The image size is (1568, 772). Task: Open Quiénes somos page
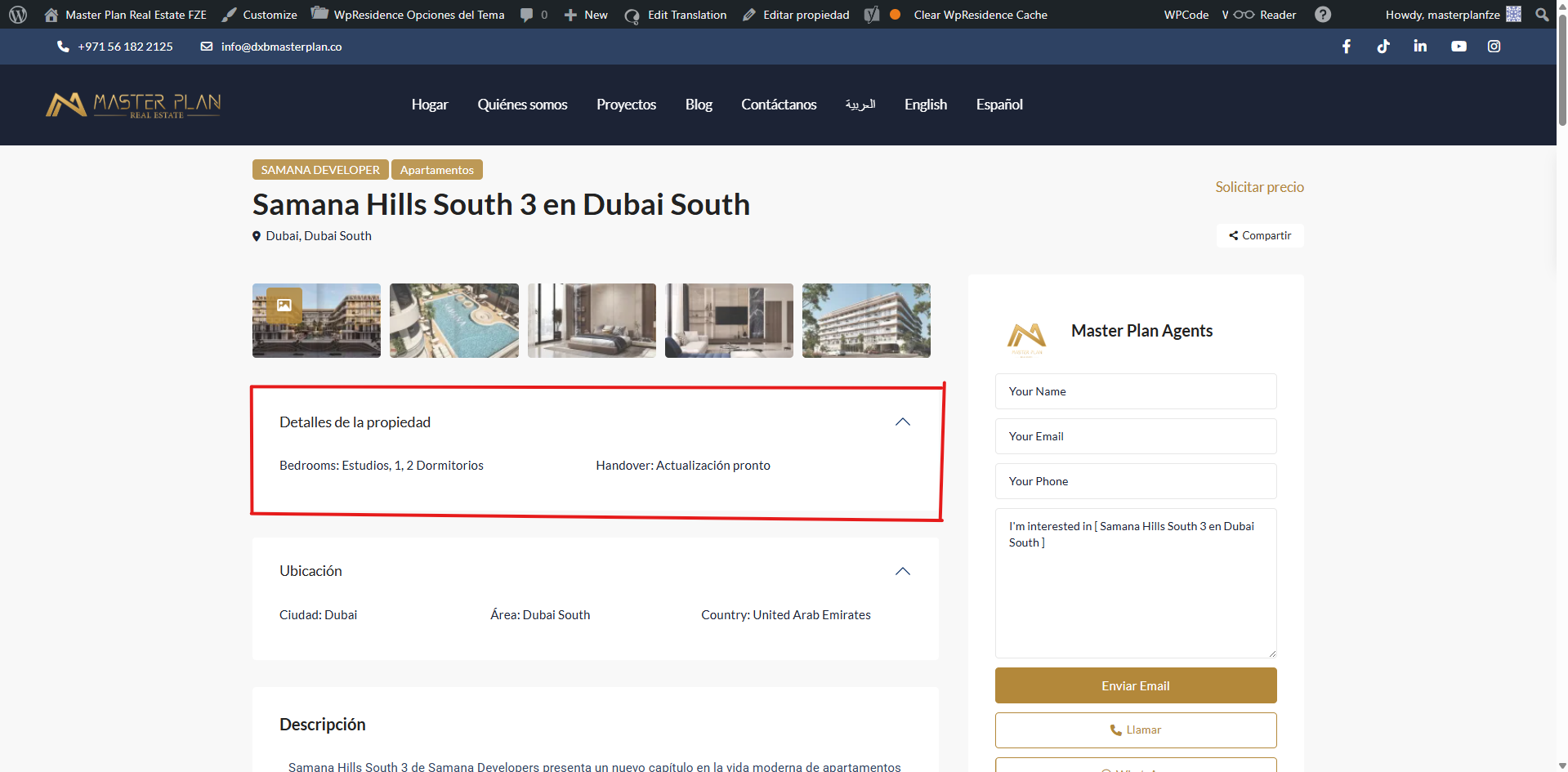(x=522, y=105)
